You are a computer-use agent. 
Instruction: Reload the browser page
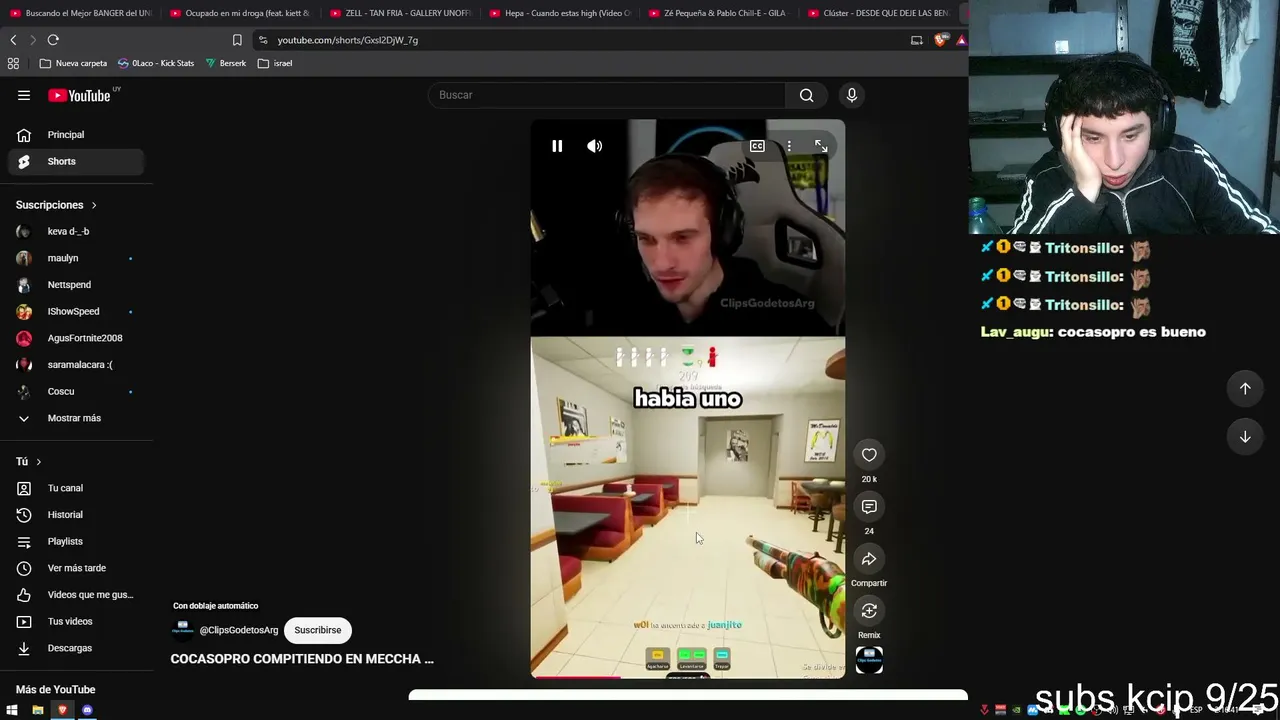point(53,40)
